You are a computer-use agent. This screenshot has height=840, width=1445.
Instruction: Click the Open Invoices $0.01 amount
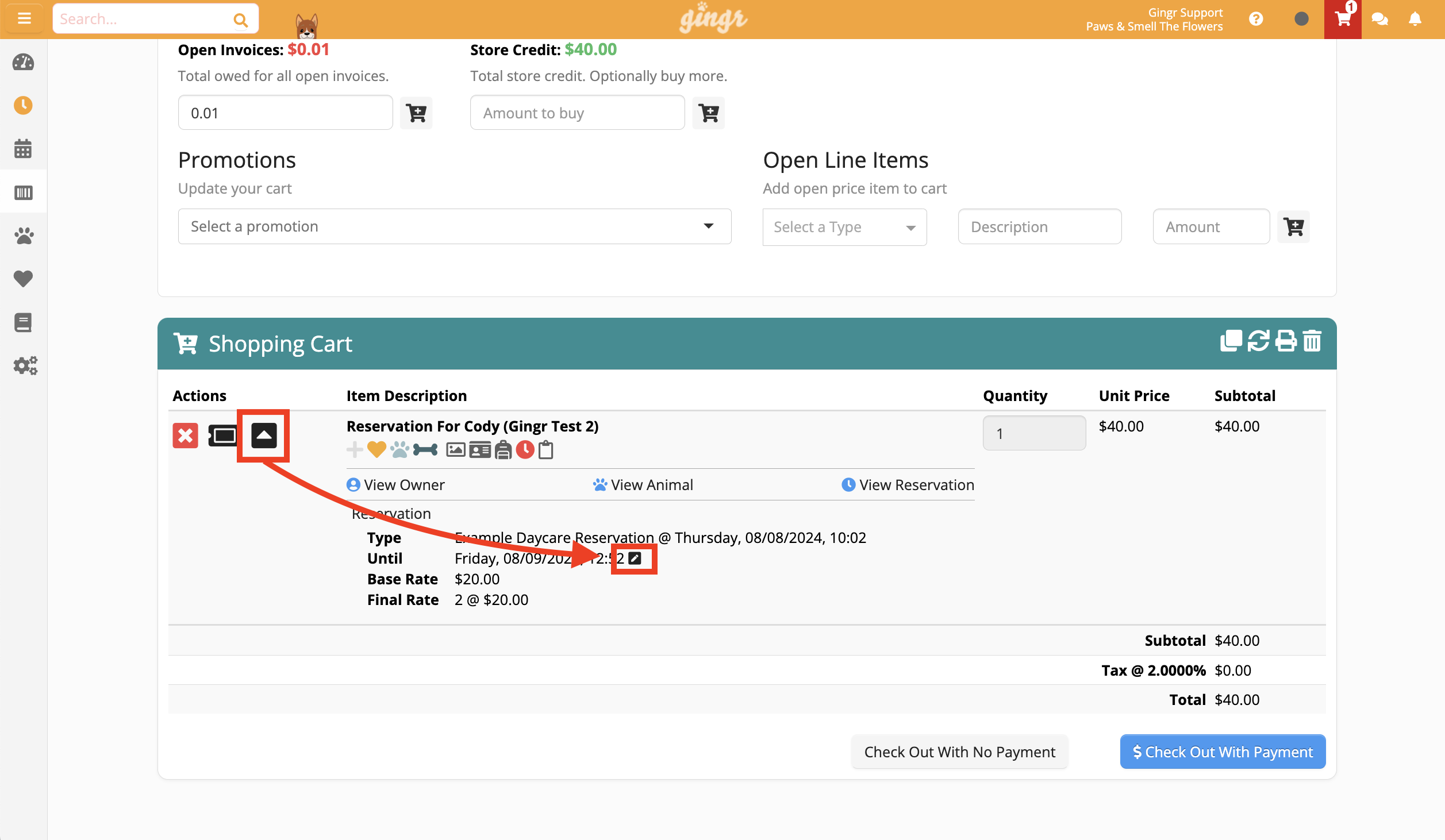click(308, 50)
